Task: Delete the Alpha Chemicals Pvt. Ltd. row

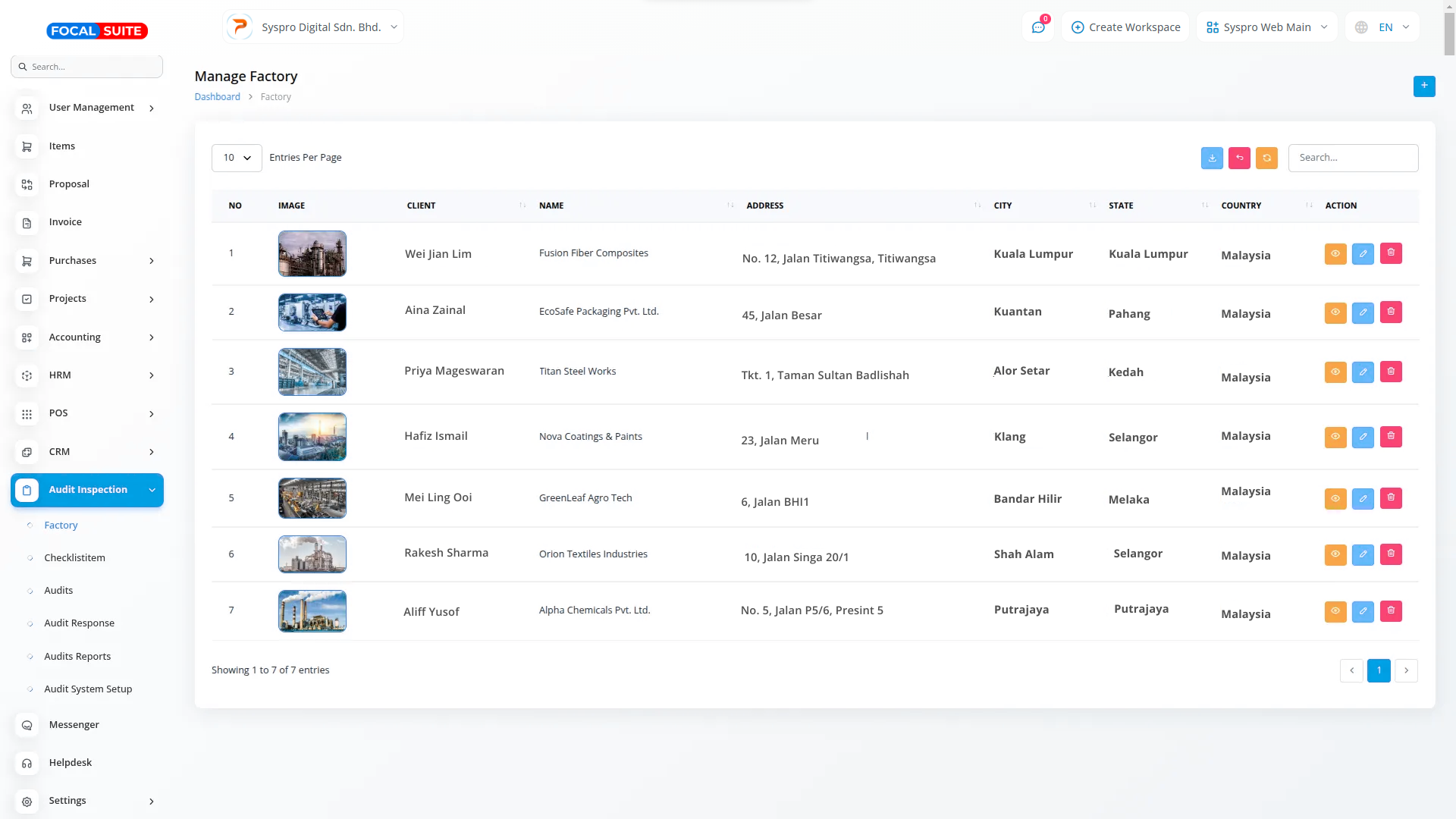Action: tap(1391, 610)
